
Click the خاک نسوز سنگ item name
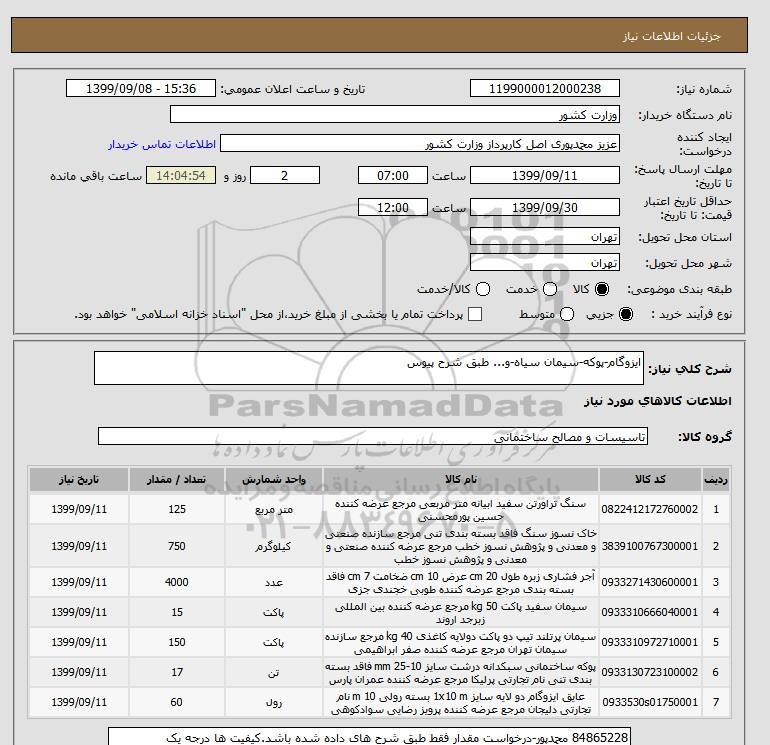pos(461,546)
